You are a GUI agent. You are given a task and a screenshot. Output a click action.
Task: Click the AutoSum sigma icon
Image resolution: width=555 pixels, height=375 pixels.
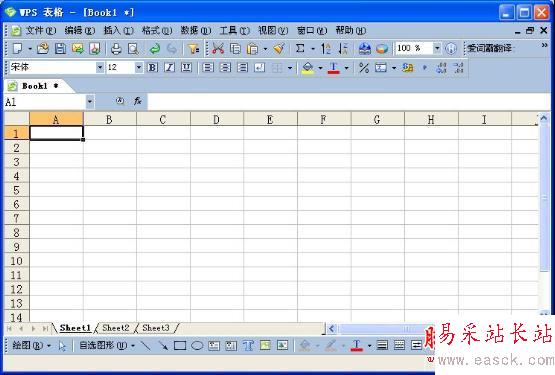click(x=300, y=49)
